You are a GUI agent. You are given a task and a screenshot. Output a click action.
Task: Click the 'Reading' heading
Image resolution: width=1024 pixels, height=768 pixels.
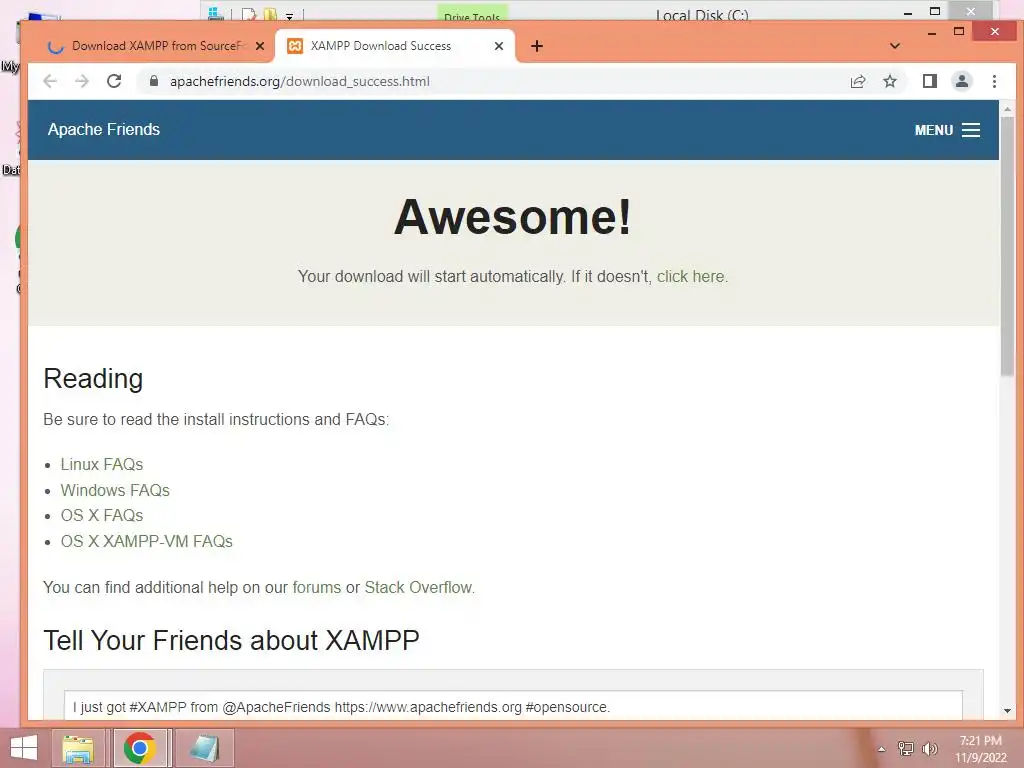point(93,379)
